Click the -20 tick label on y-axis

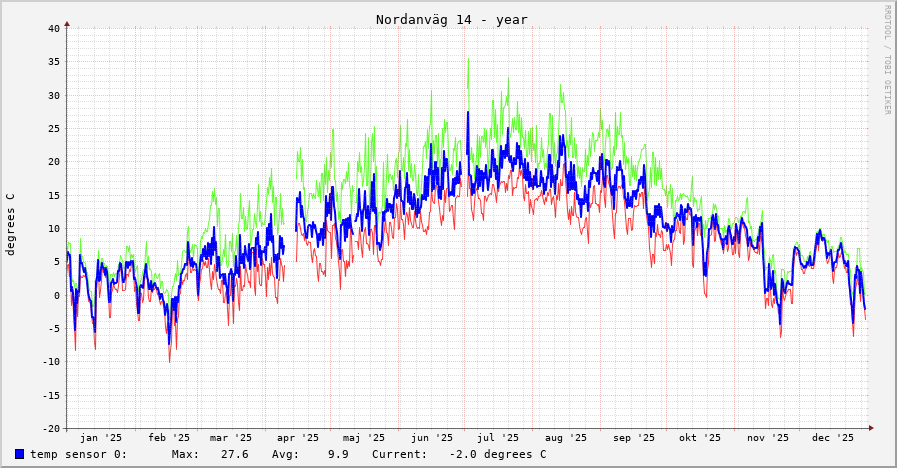coord(51,428)
